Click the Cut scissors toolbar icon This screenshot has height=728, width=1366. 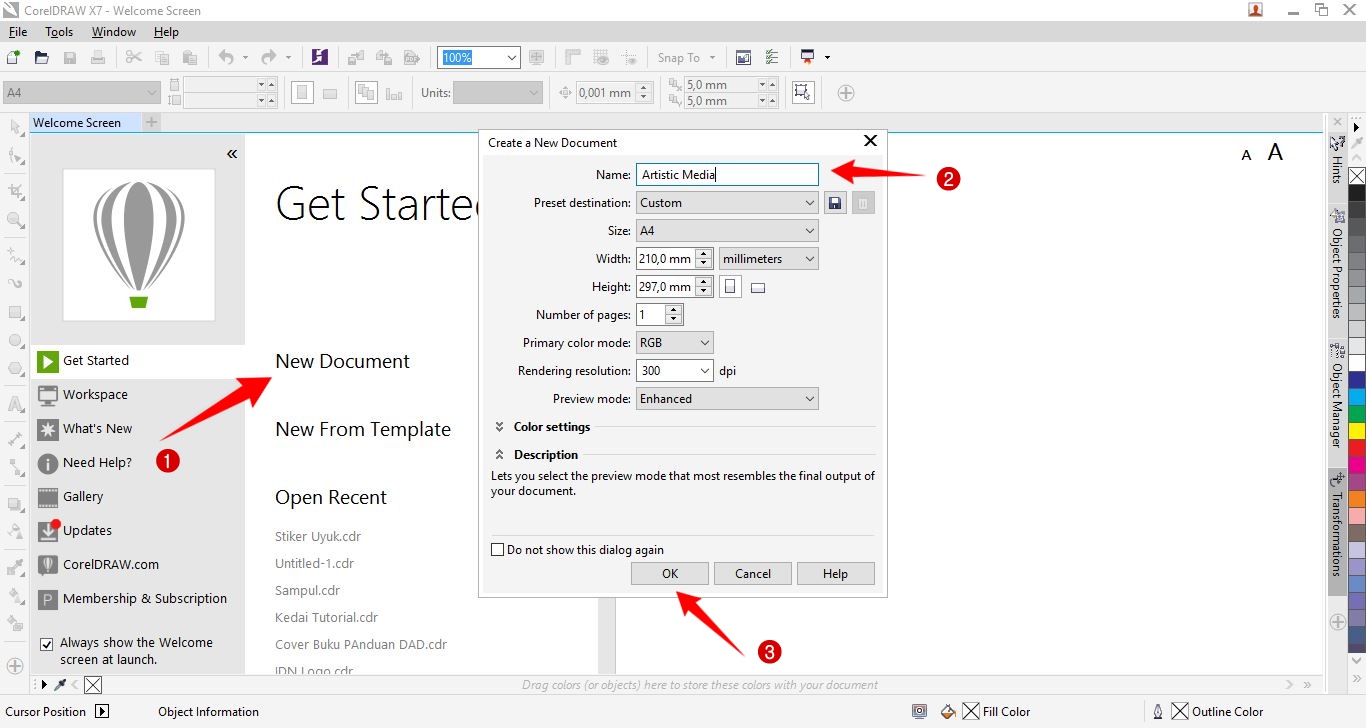132,57
